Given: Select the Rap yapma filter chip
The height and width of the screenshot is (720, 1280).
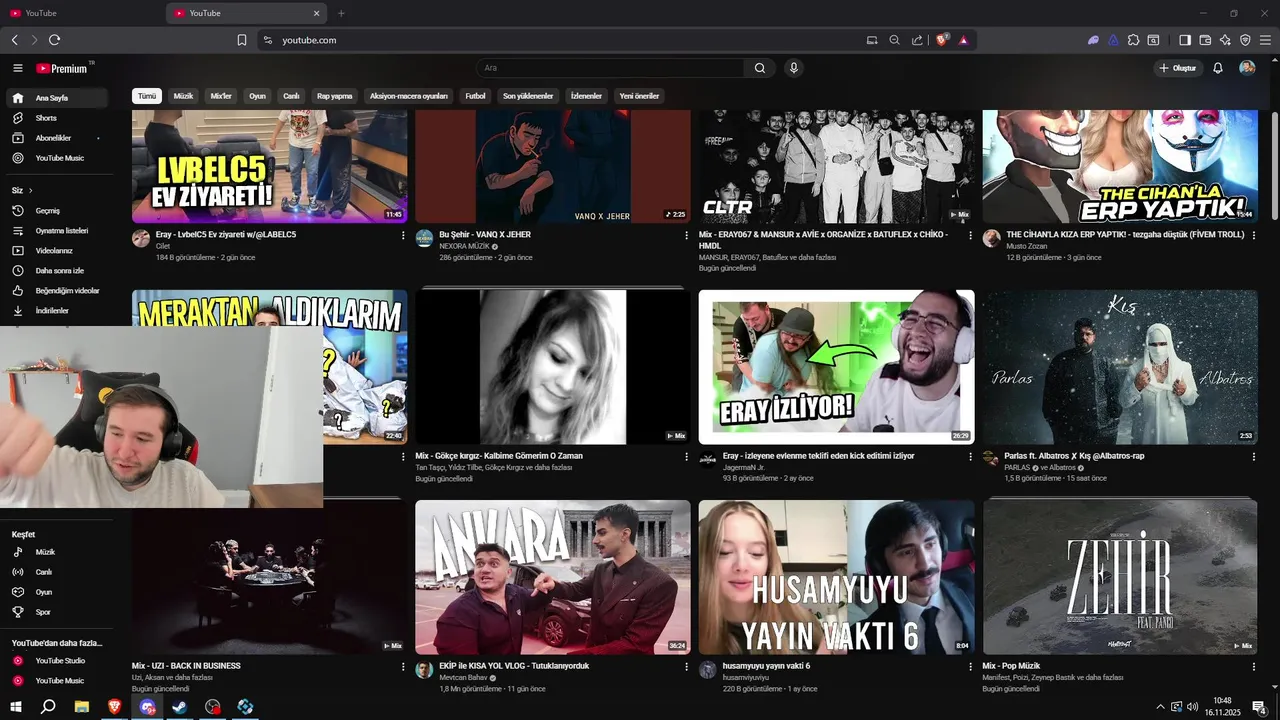Looking at the screenshot, I should click(x=335, y=96).
